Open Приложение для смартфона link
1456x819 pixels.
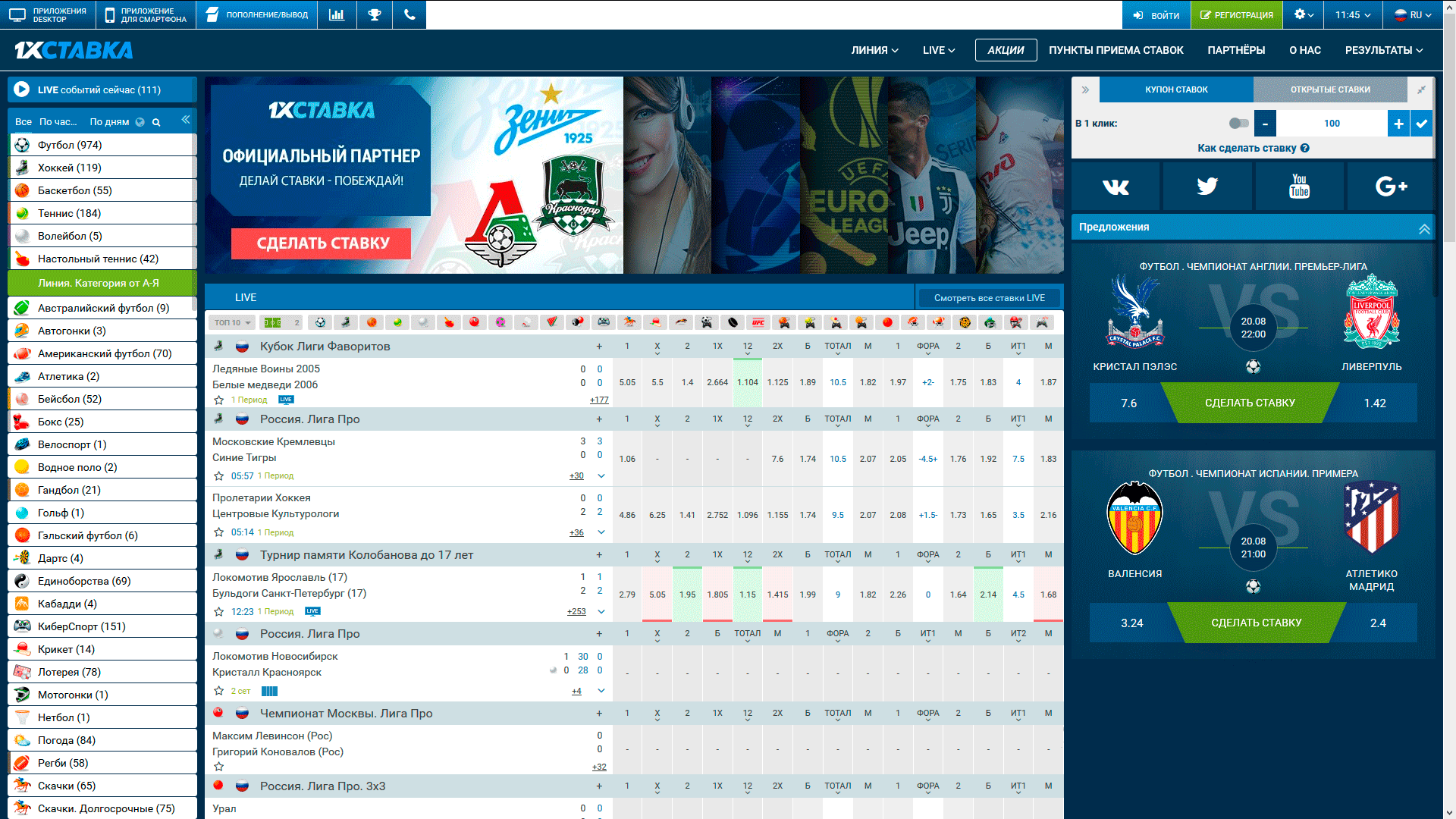(x=146, y=14)
